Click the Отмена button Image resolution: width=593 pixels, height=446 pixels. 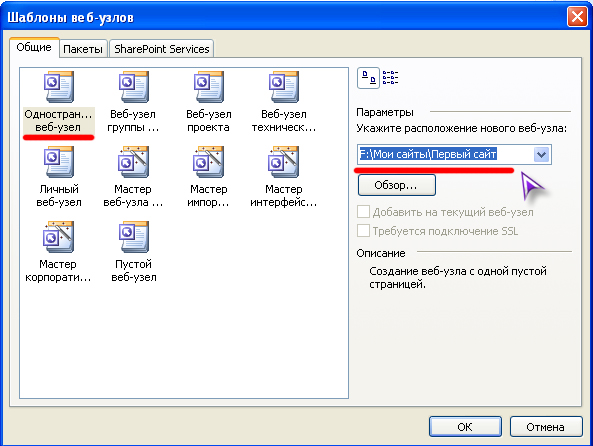click(546, 427)
